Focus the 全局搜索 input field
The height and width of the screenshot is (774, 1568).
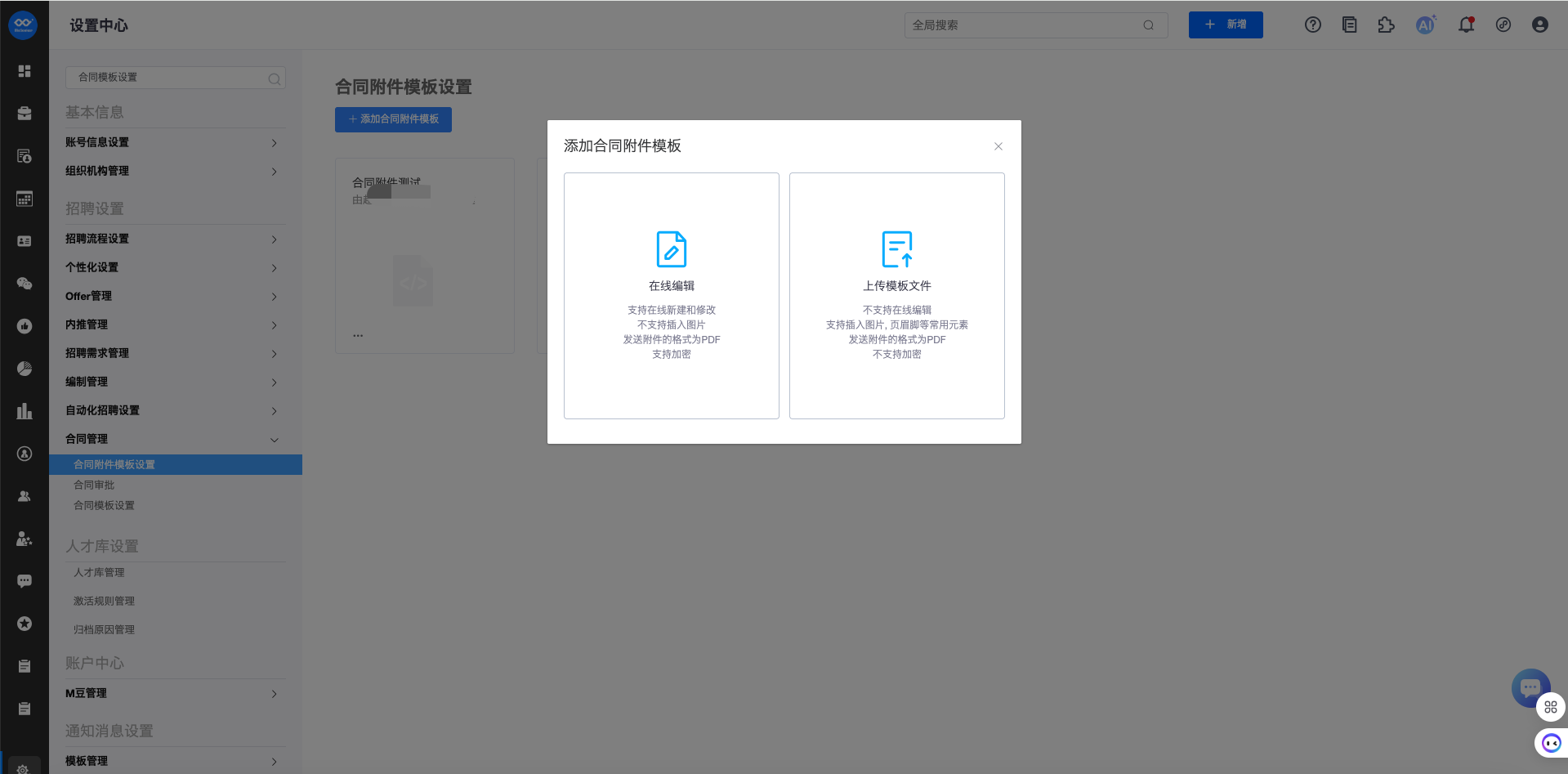tap(1036, 25)
